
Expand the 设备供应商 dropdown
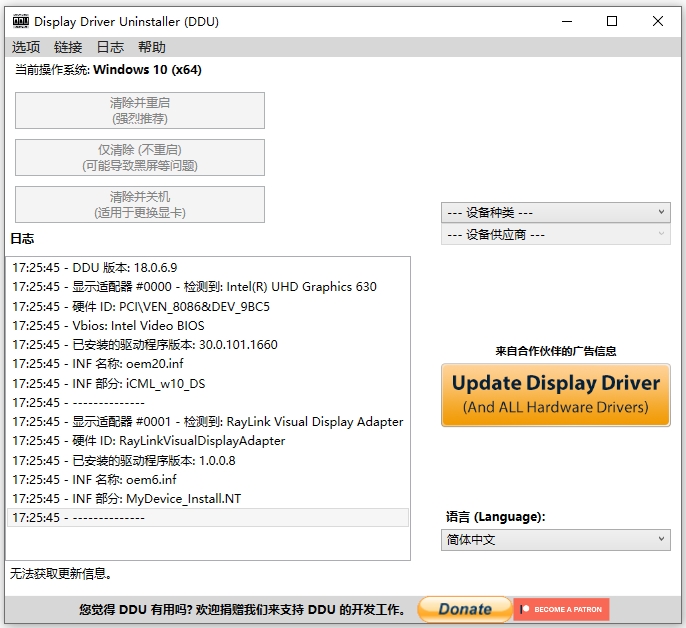coord(556,234)
